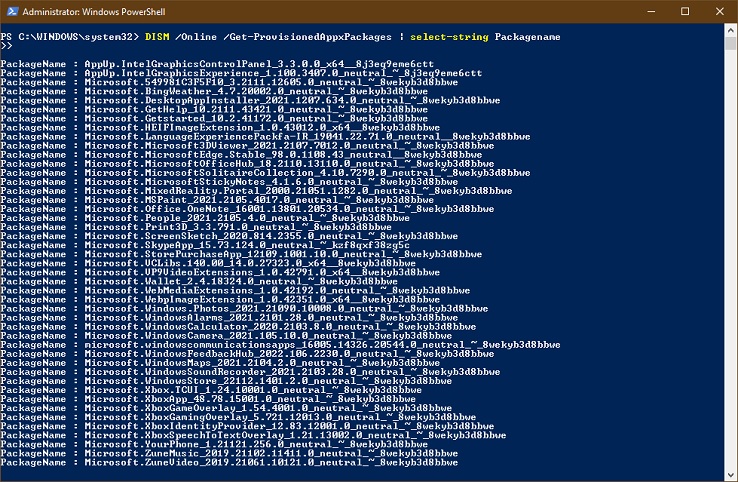Select the Microsoft.MicrosoftEdge.Stable package line
The width and height of the screenshot is (738, 482).
pyautogui.click(x=241, y=154)
